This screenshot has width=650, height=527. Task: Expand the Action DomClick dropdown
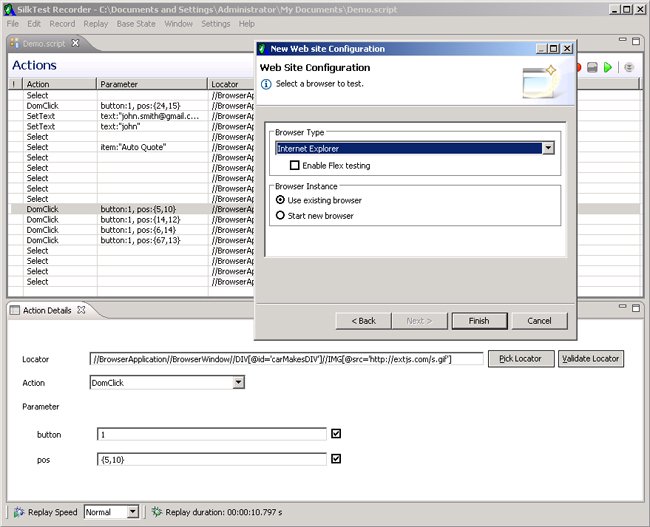[x=238, y=382]
